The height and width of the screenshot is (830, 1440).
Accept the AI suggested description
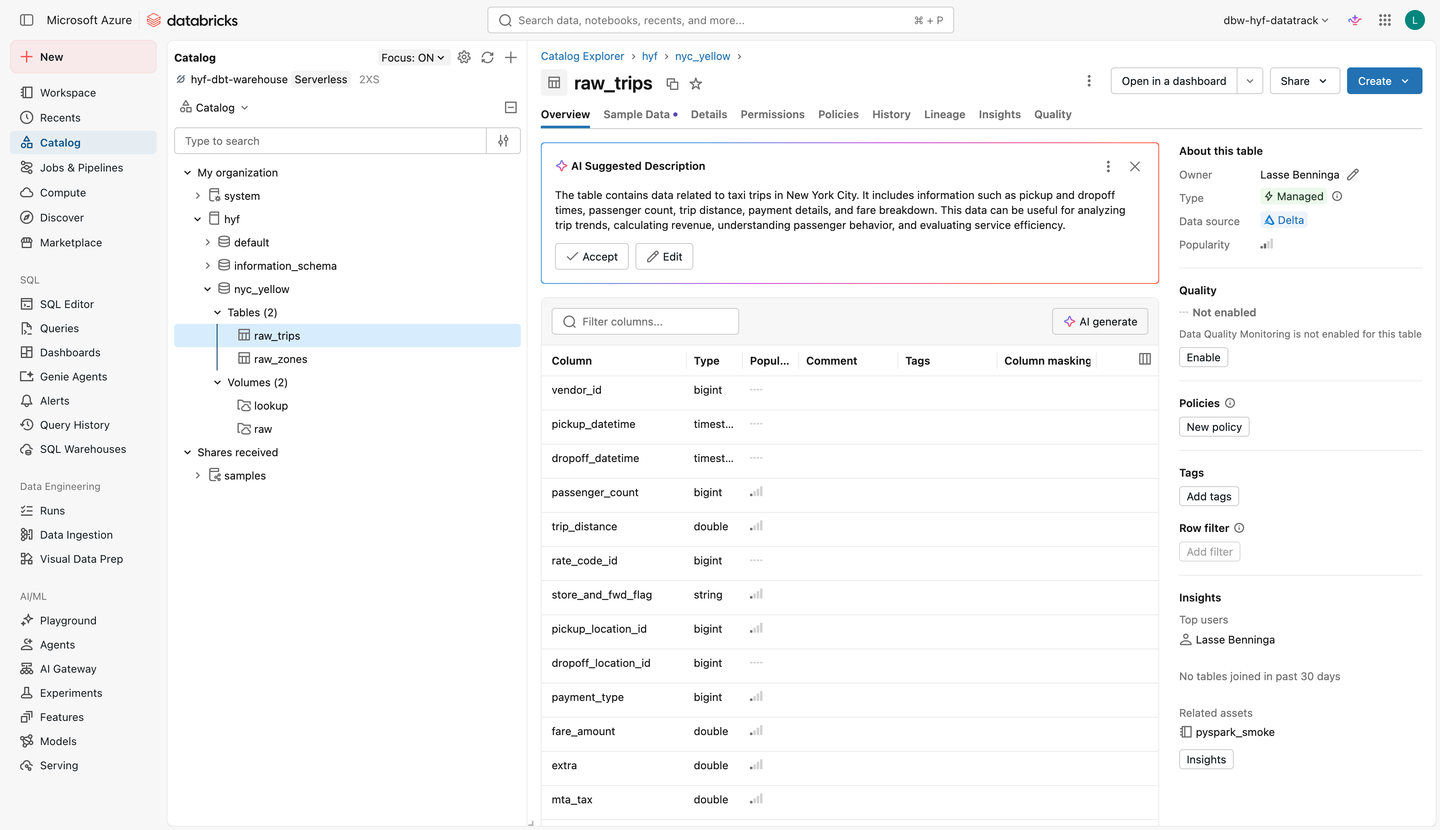(x=592, y=257)
